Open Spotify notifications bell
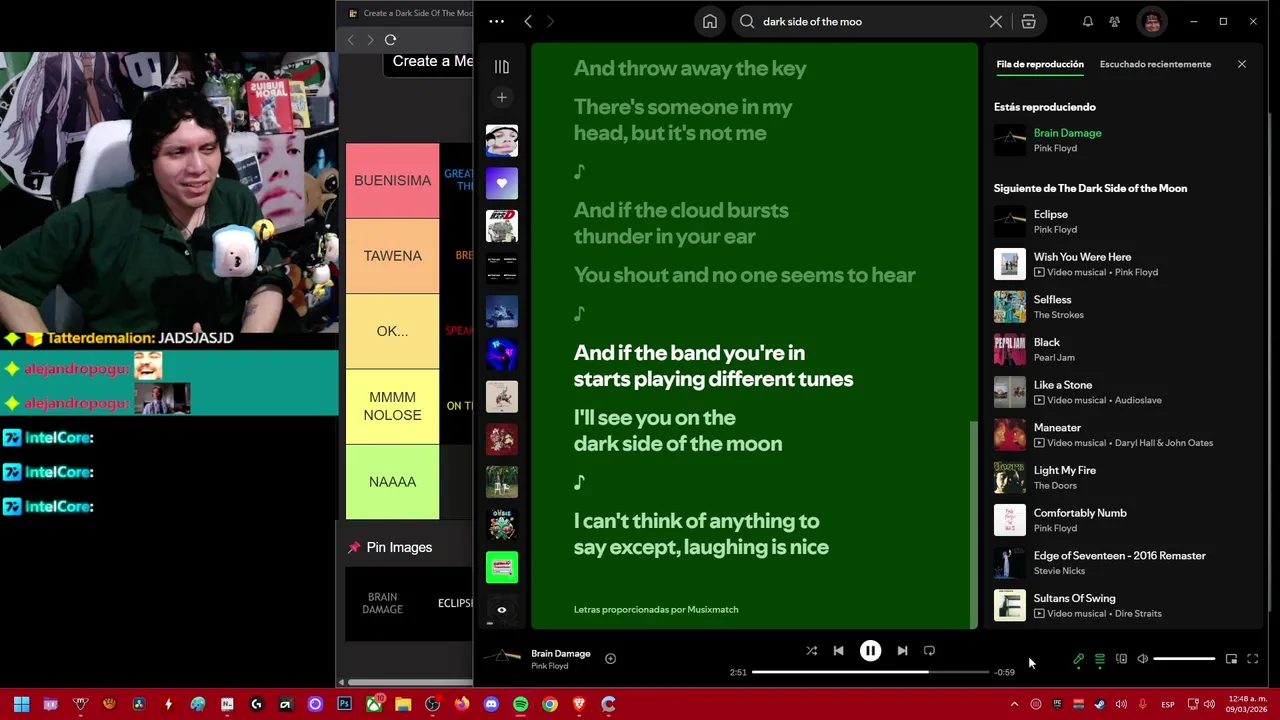This screenshot has width=1280, height=720. point(1088,21)
